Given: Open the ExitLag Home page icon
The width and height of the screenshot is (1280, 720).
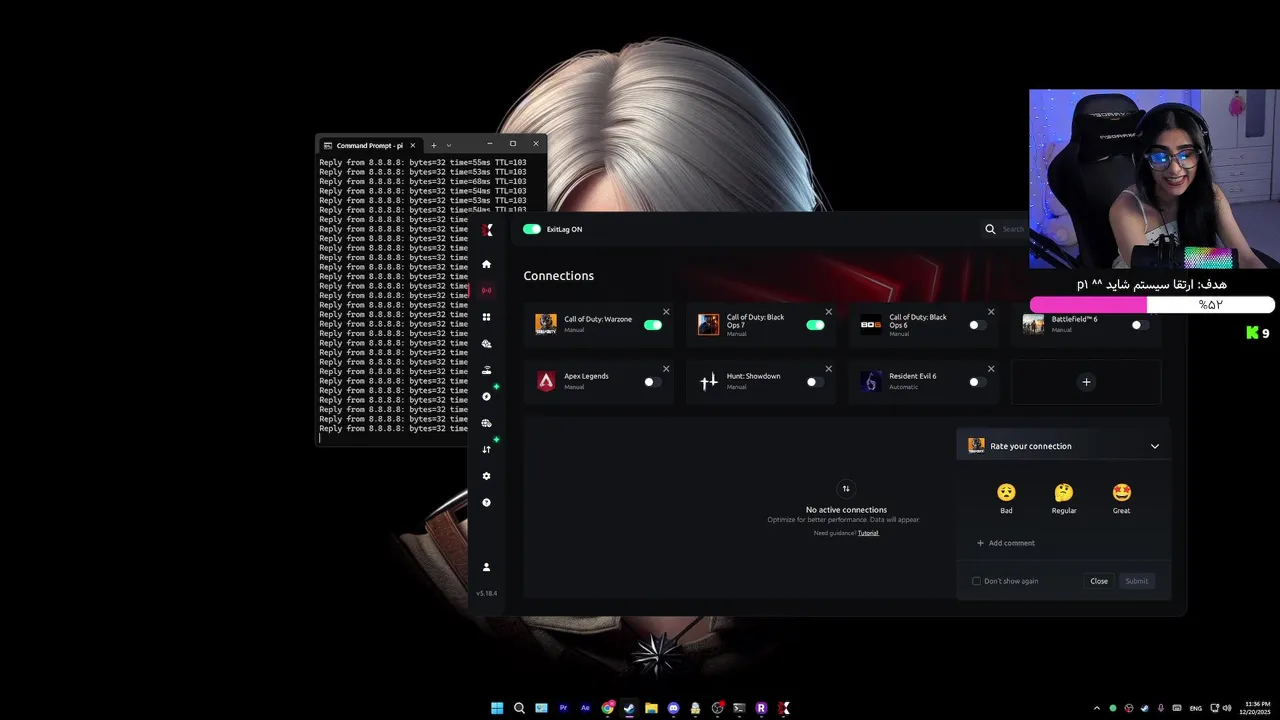Looking at the screenshot, I should tap(487, 264).
